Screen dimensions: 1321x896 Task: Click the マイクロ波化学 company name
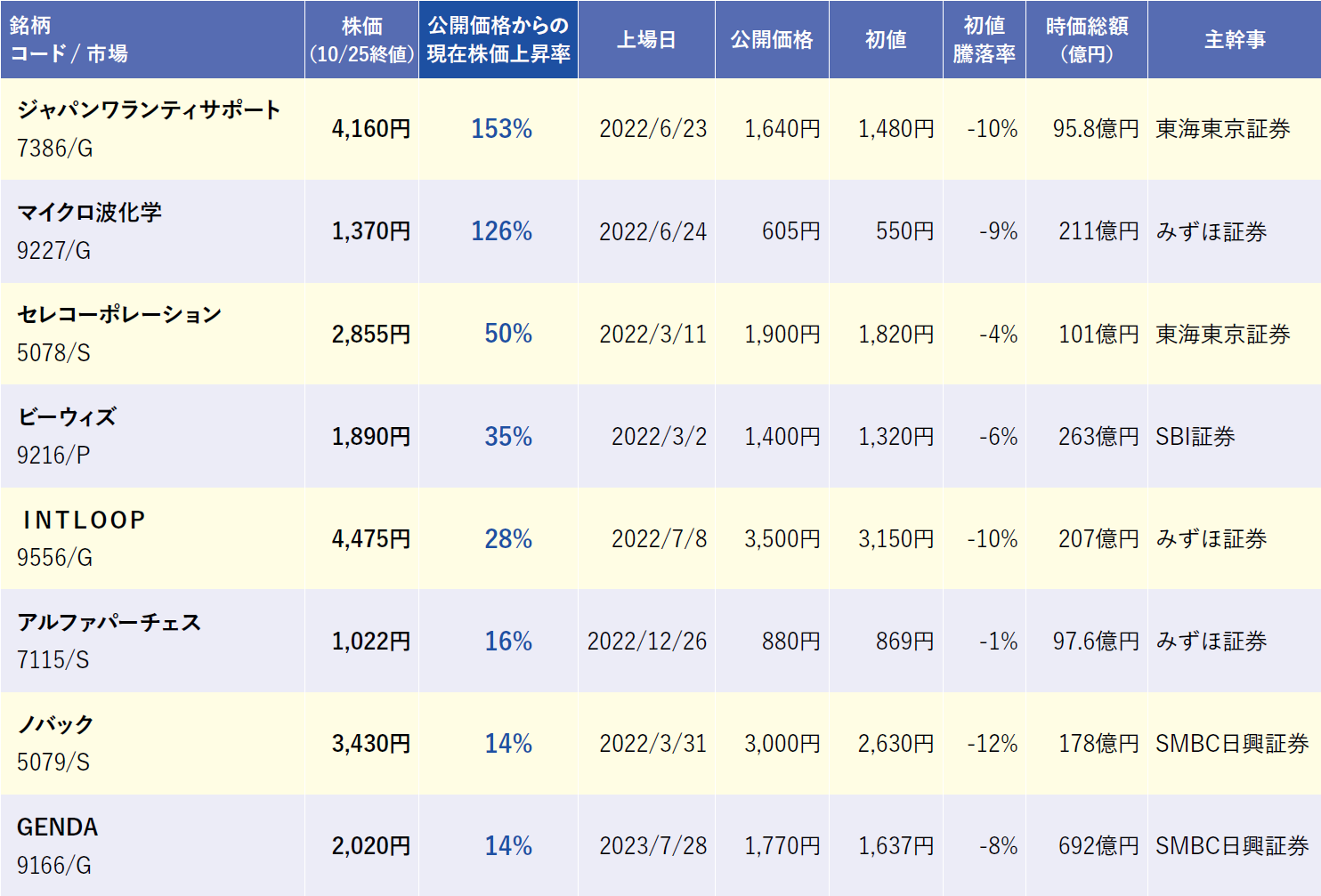(x=90, y=212)
